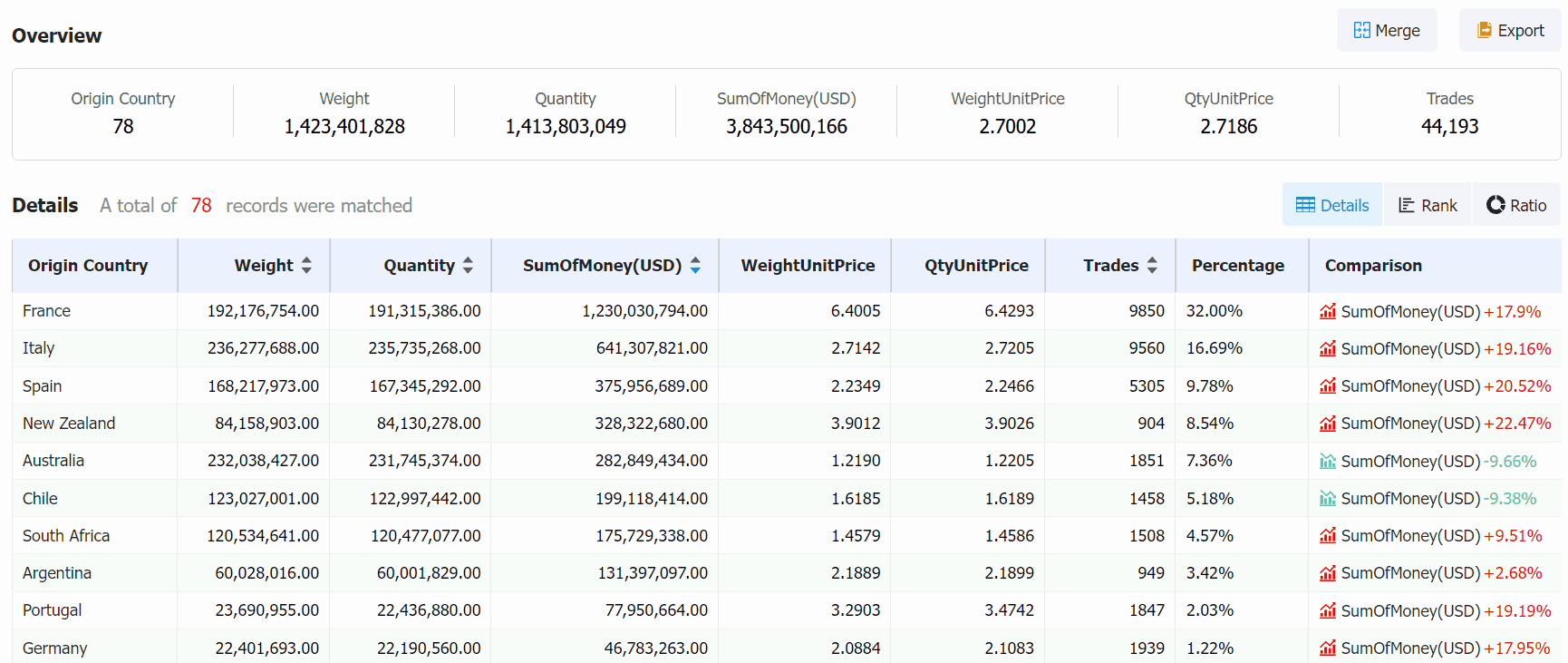1568x663 pixels.
Task: Click 3.4742 QtyUnitPrice for Portugal
Action: click(1010, 610)
